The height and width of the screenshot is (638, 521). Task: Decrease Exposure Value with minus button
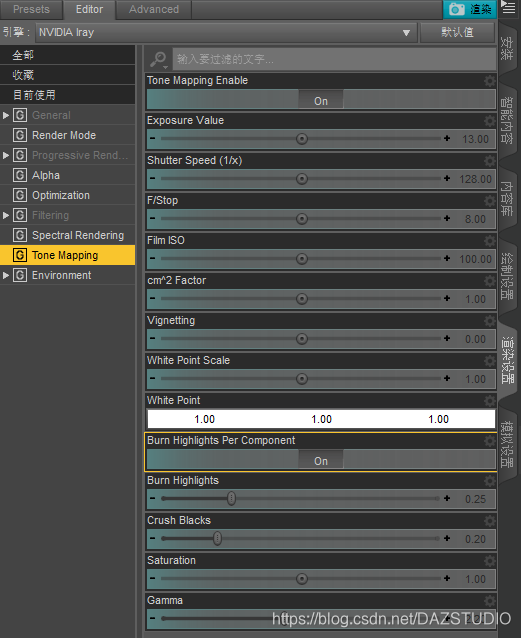tap(152, 138)
